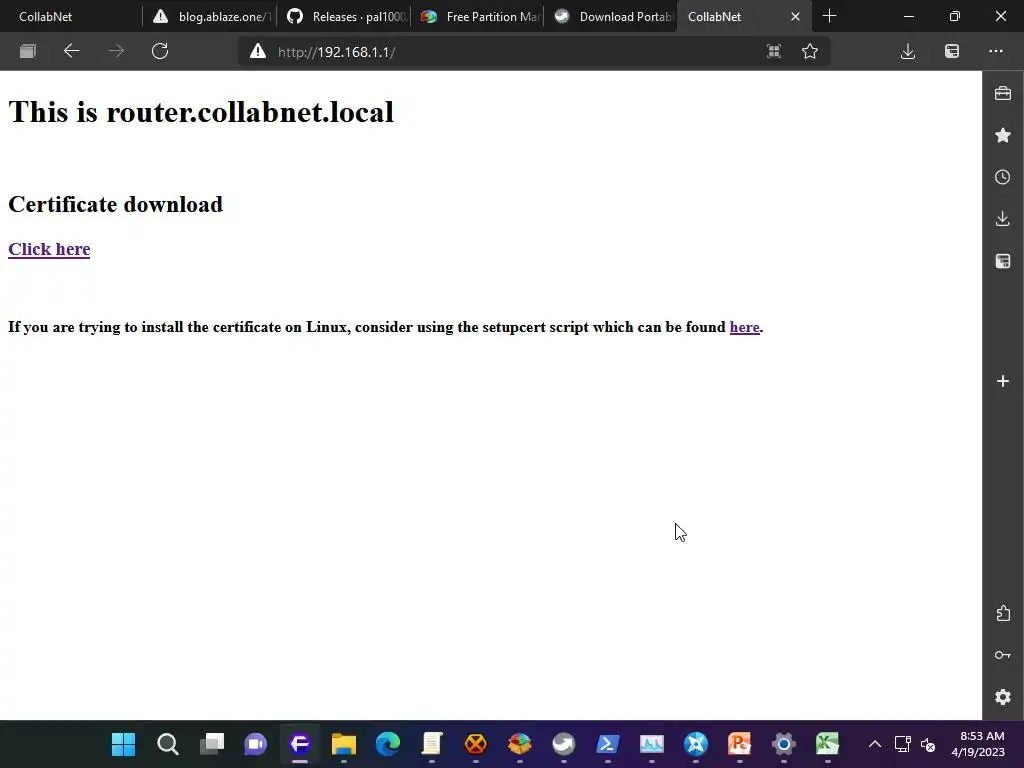Close the active CollabNet tab

click(x=795, y=16)
